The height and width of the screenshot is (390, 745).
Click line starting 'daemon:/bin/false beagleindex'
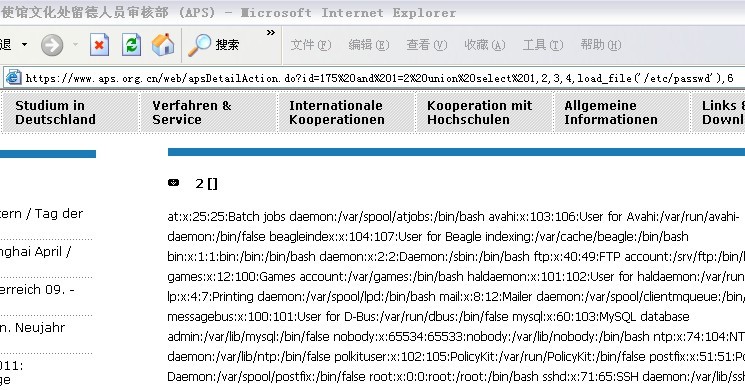tap(428, 237)
